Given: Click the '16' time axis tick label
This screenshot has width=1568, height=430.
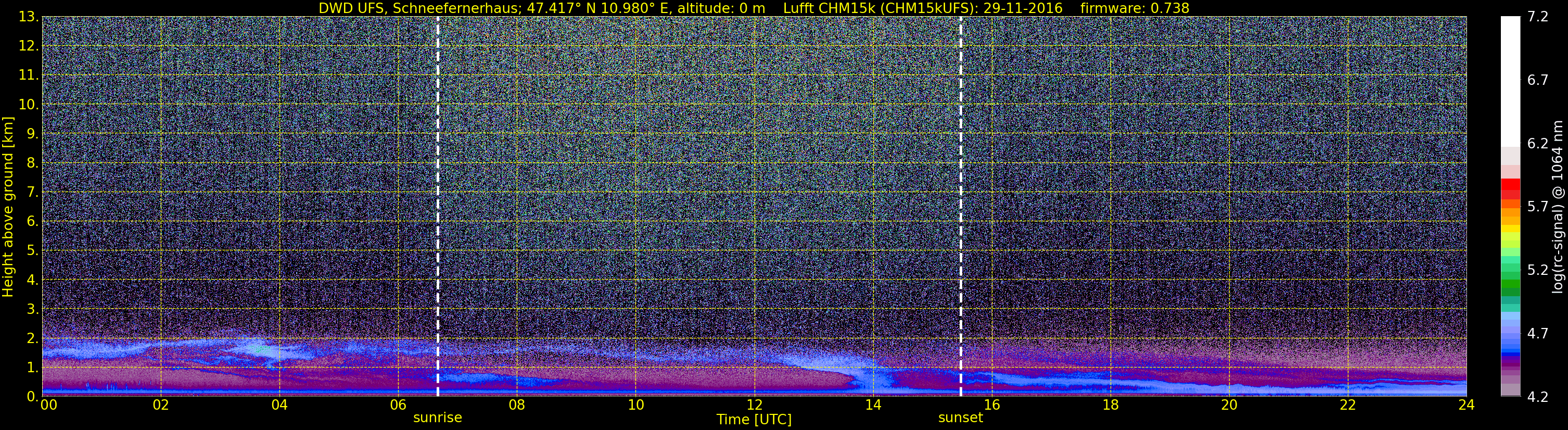Looking at the screenshot, I should [991, 405].
